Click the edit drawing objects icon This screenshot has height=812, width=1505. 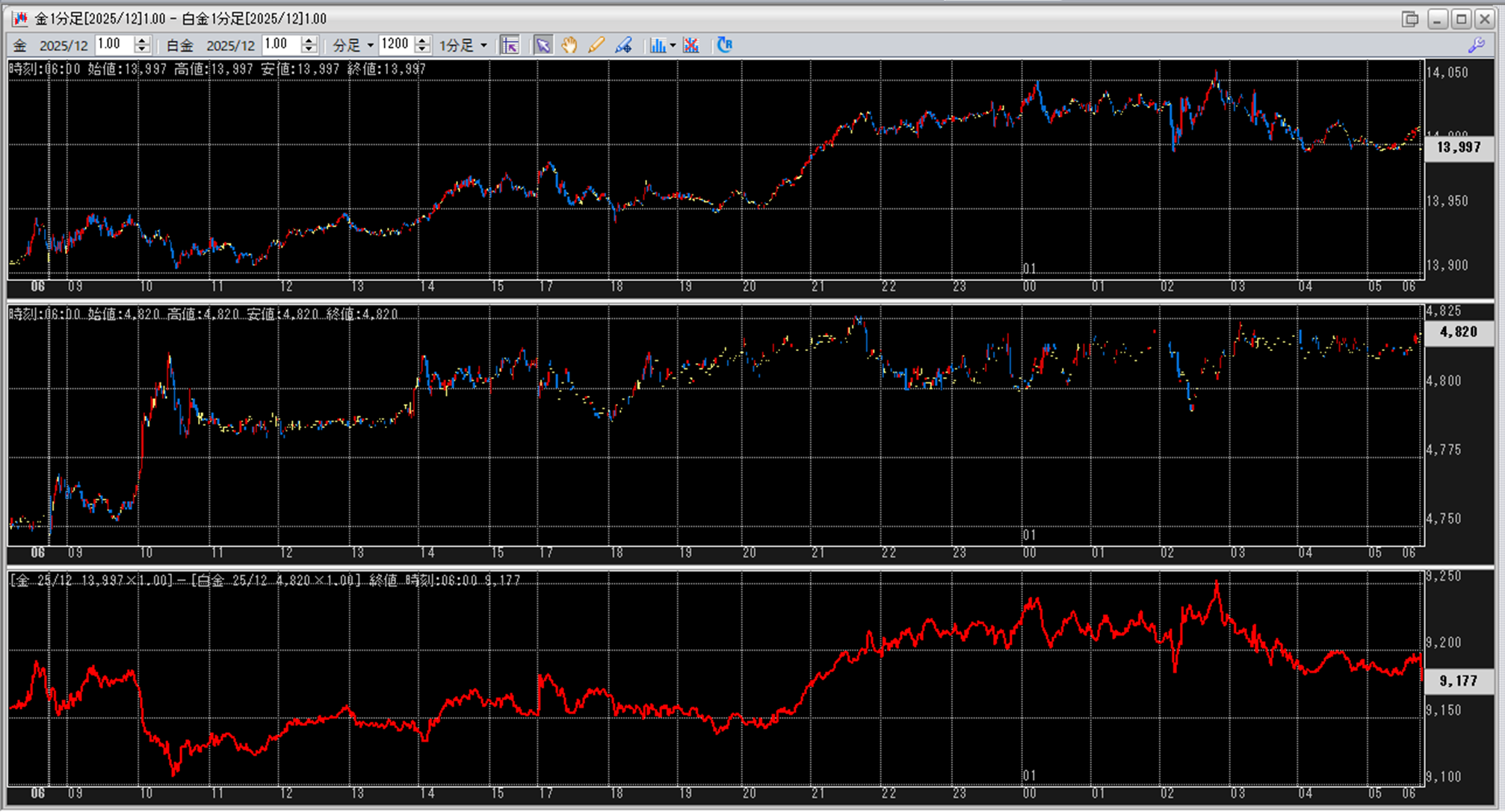tap(623, 46)
